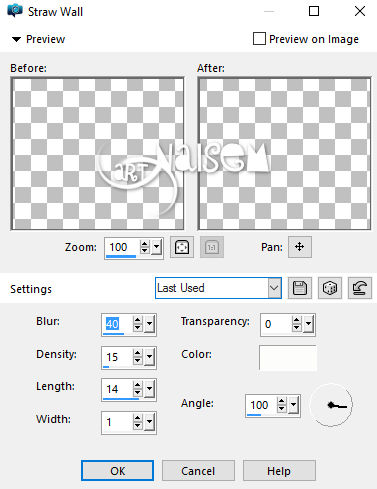377x489 pixels.
Task: Open the Last Used settings dropdown
Action: 218,288
